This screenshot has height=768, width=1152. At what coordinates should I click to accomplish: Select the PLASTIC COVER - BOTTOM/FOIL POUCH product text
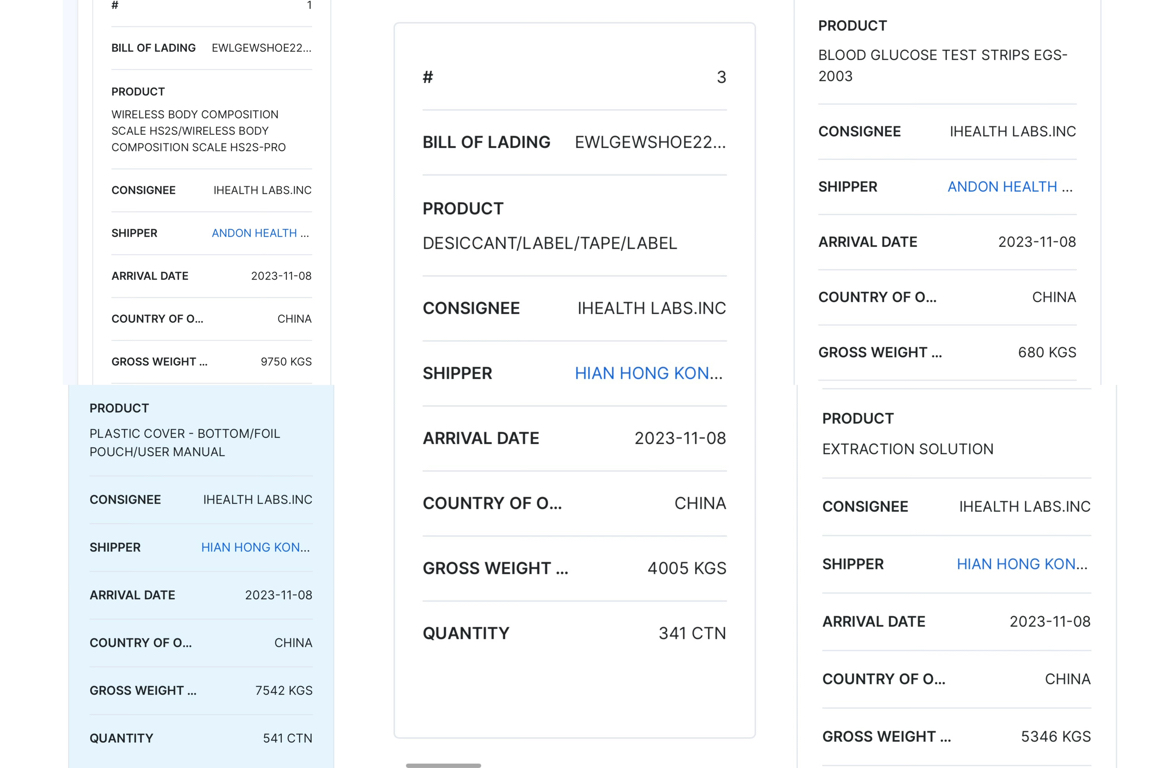point(185,442)
